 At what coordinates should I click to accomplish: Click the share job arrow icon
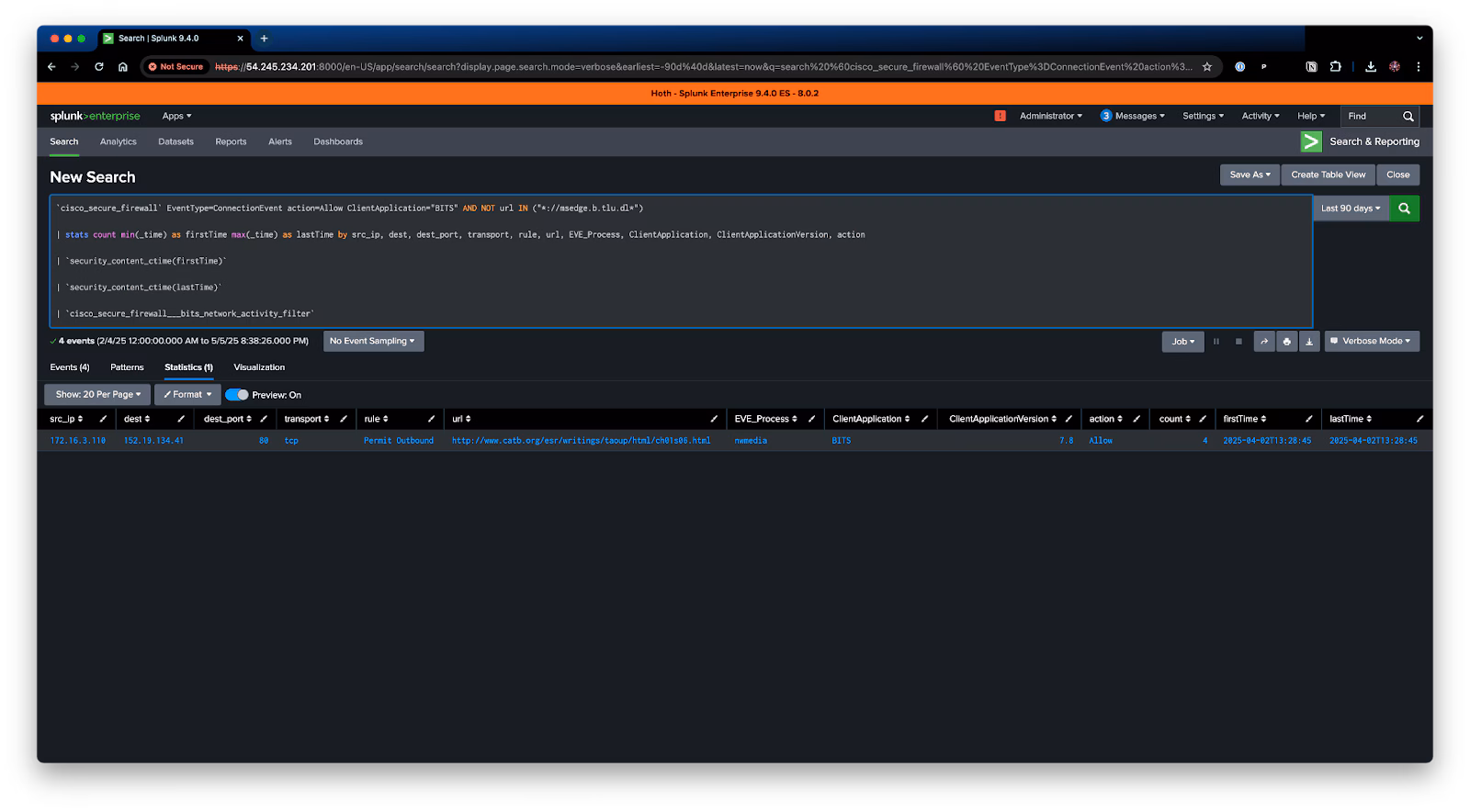tap(1264, 342)
